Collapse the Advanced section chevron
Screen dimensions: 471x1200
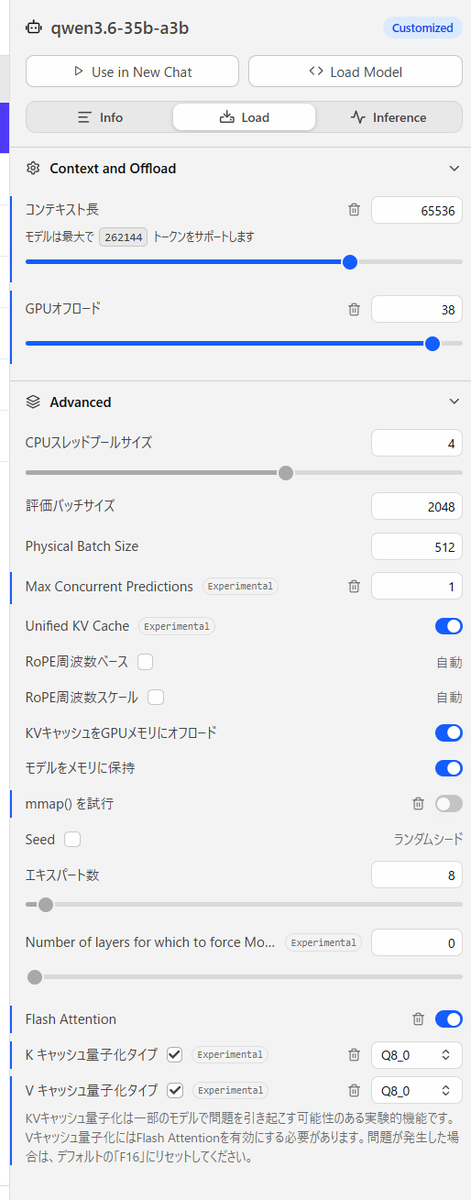pos(454,402)
